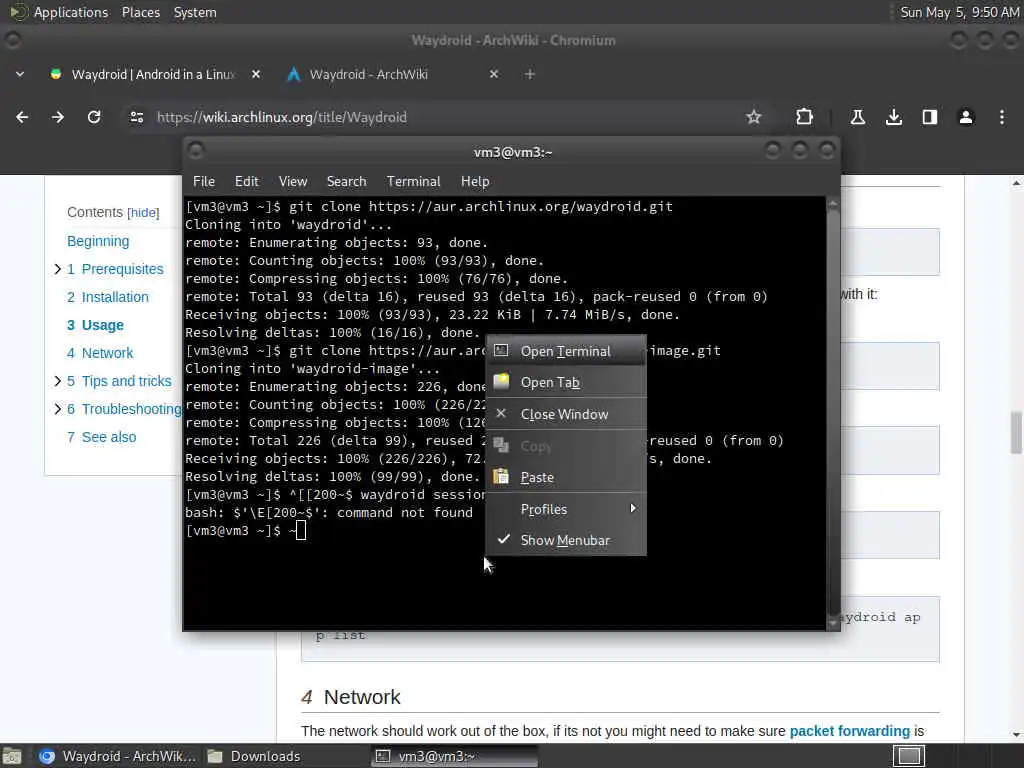Expand the Prerequisites contents section
Screen dimensions: 1024x768
(x=57, y=269)
